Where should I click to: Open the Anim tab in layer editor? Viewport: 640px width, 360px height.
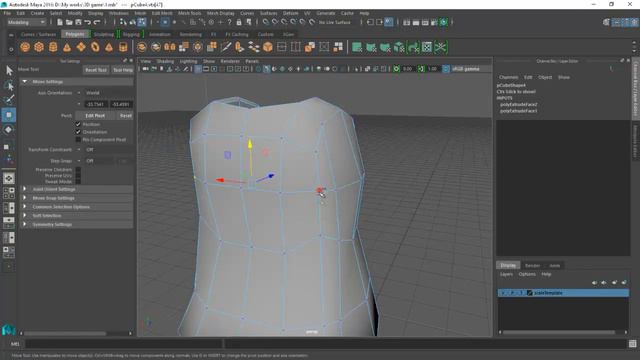554,266
